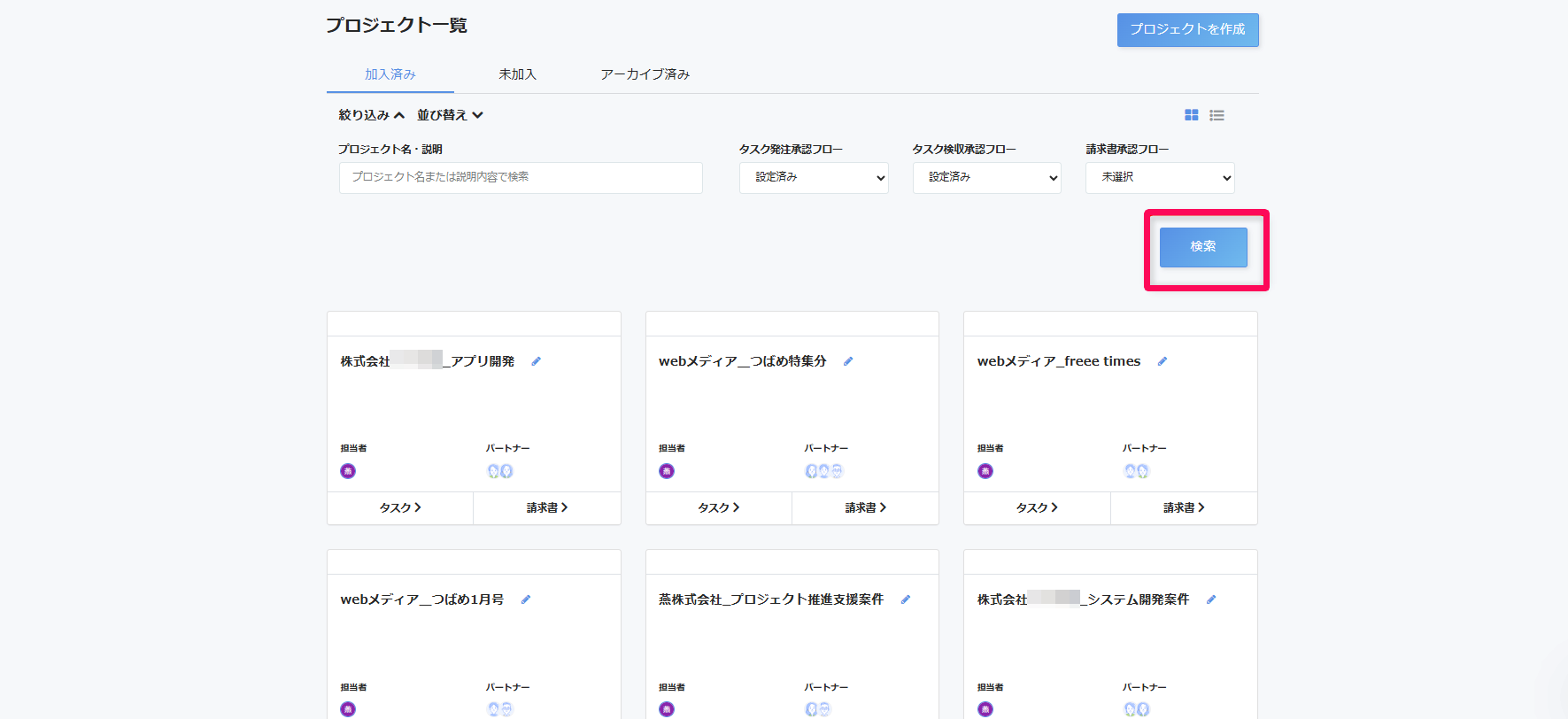Open タスク for アプリ開発 project
This screenshot has height=719, width=1568.
[x=400, y=508]
